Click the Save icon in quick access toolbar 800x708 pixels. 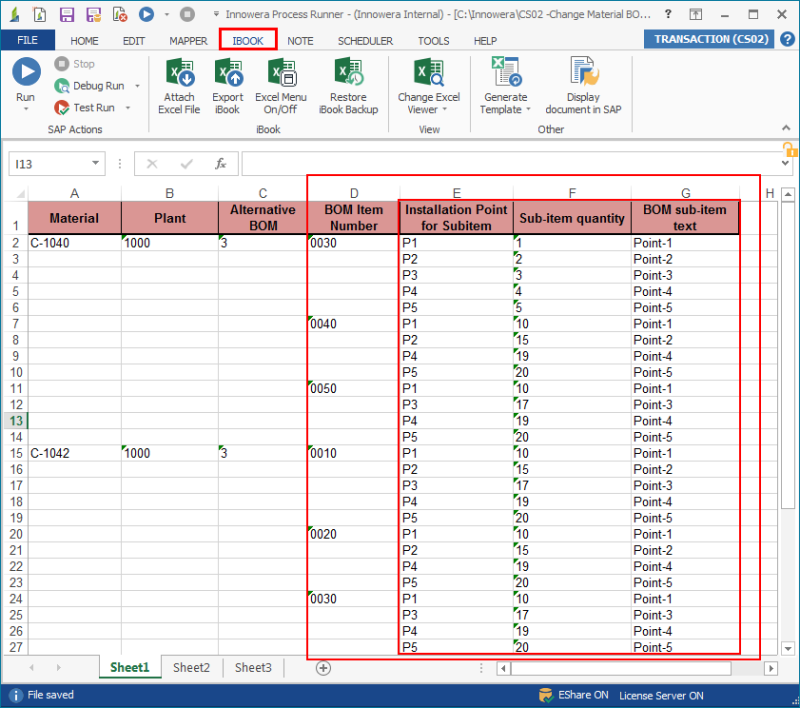pyautogui.click(x=66, y=14)
